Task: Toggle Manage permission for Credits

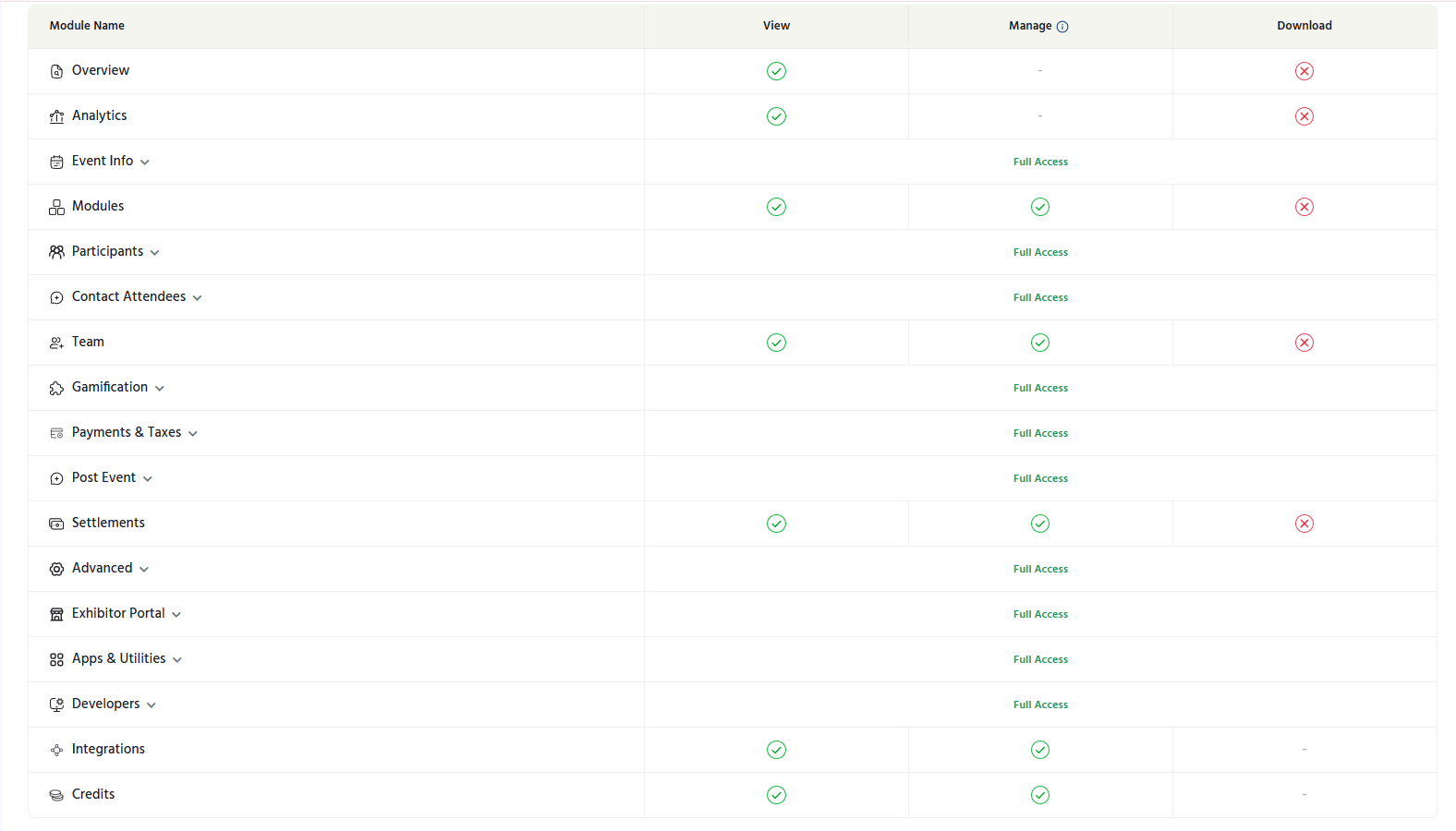Action: [1040, 795]
